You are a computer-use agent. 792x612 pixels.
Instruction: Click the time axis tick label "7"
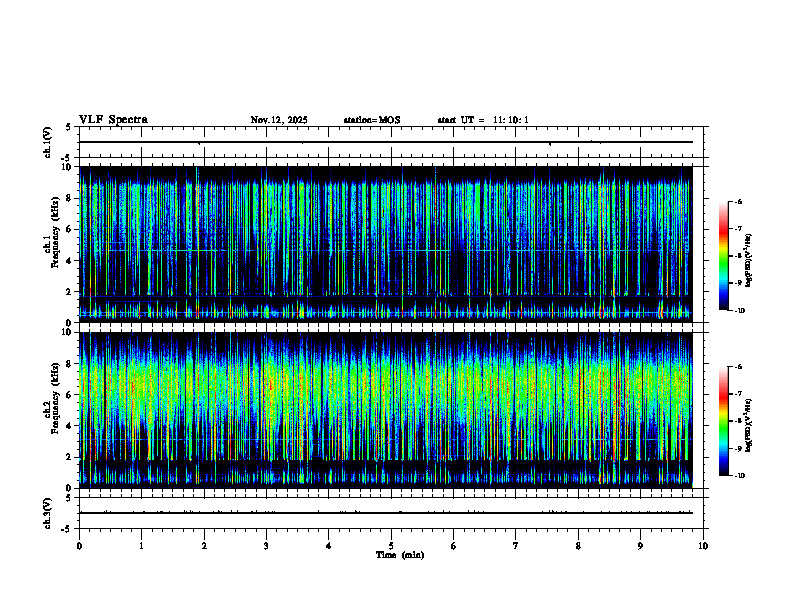[516, 546]
